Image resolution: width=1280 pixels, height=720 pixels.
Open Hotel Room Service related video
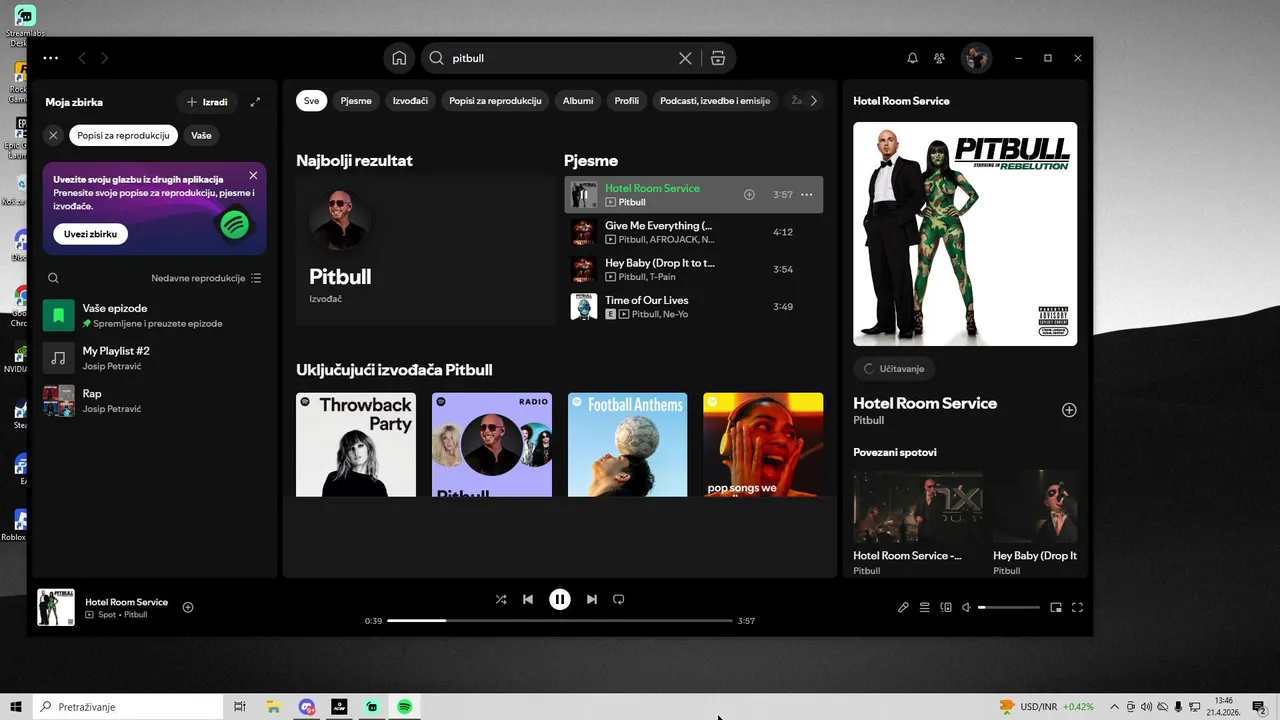[917, 507]
